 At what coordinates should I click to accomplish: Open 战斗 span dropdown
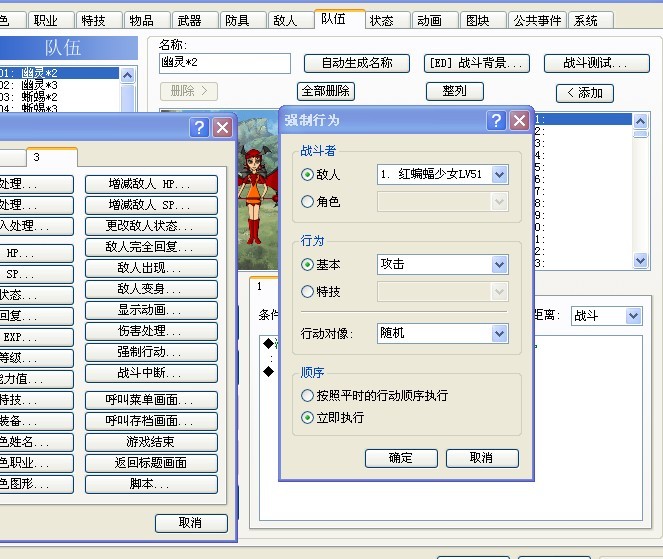[606, 316]
